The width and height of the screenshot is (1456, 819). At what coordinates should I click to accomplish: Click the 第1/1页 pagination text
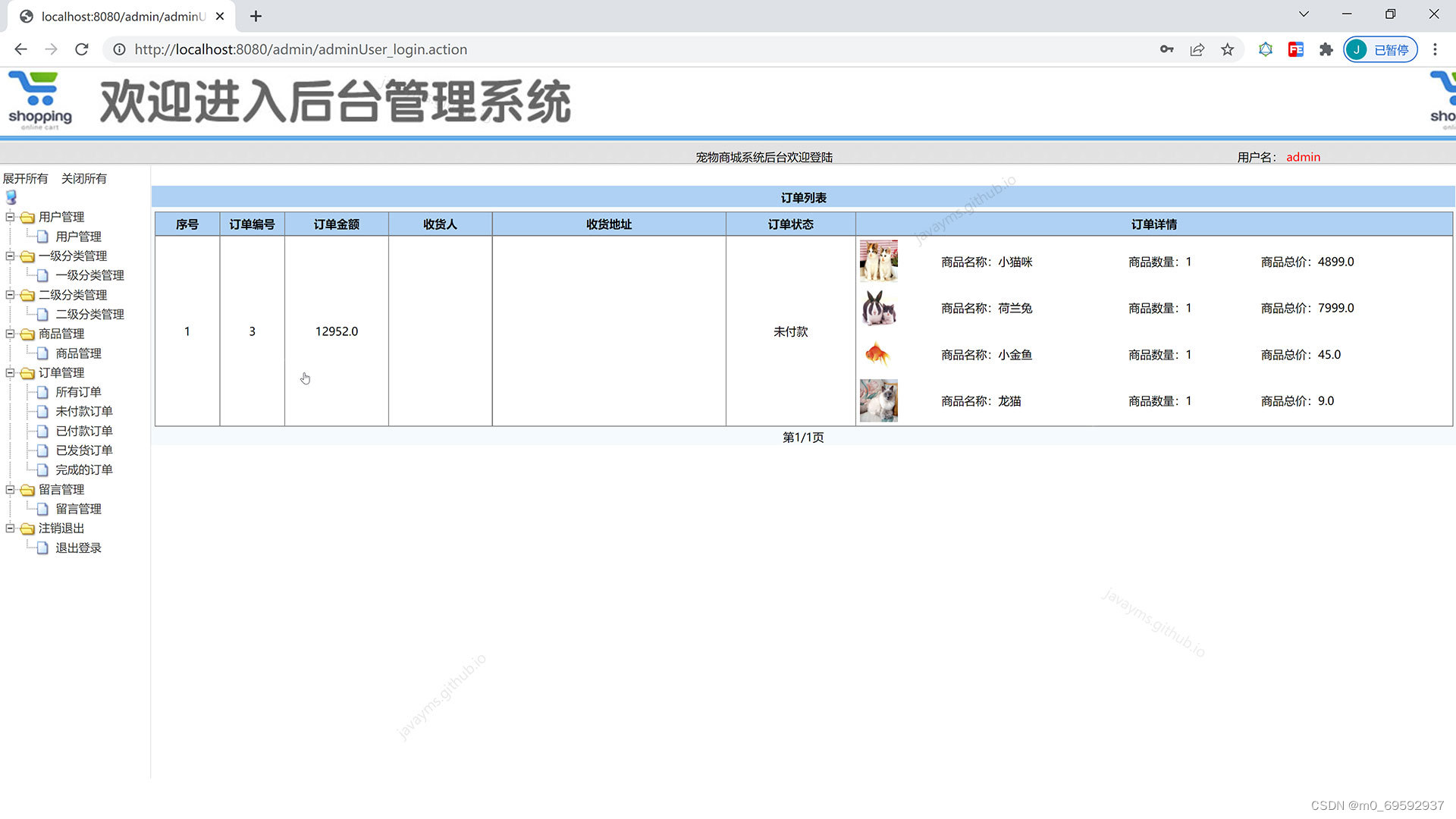click(803, 438)
